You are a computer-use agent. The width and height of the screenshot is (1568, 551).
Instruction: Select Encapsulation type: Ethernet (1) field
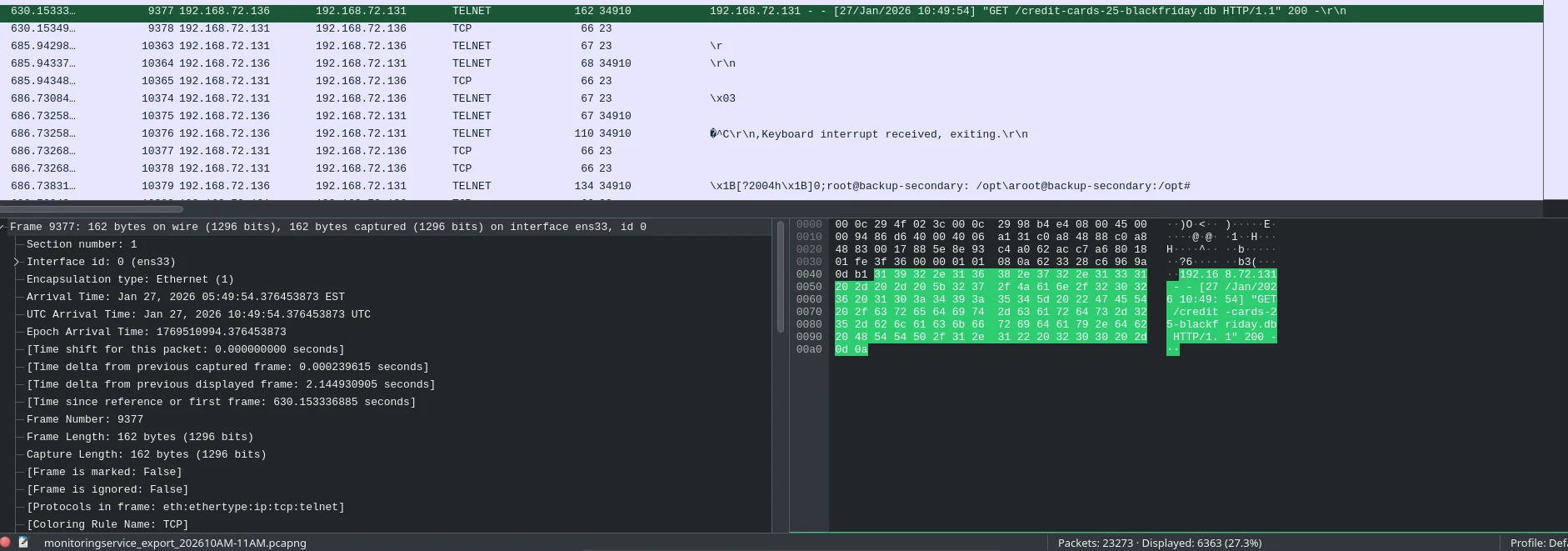(130, 279)
